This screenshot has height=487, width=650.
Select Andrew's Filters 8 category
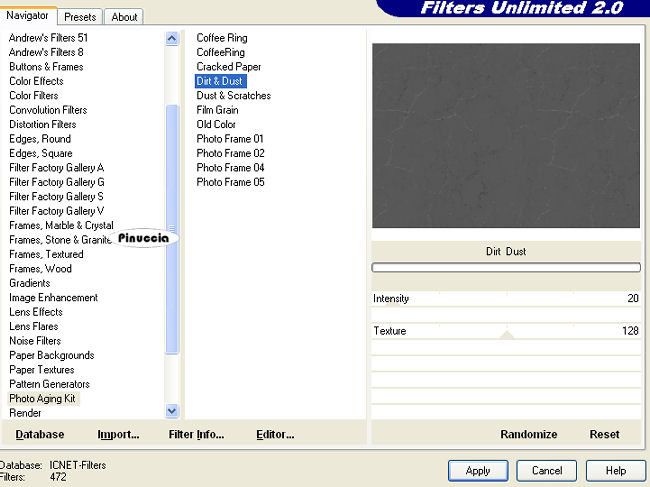pyautogui.click(x=46, y=52)
